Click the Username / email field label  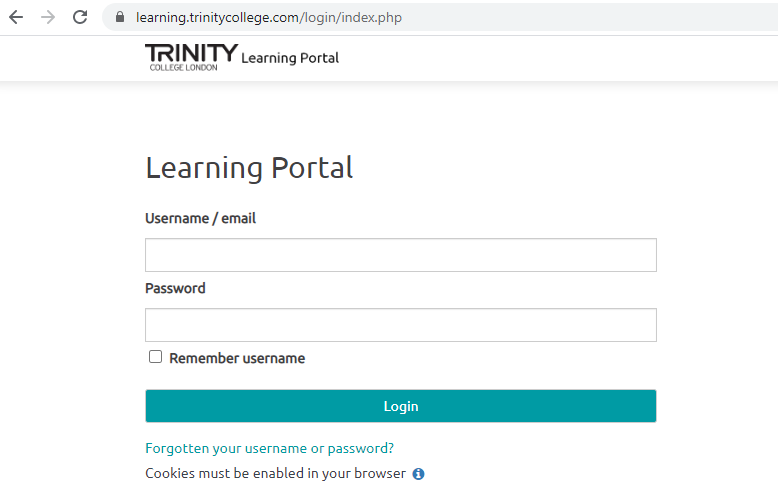click(x=200, y=218)
